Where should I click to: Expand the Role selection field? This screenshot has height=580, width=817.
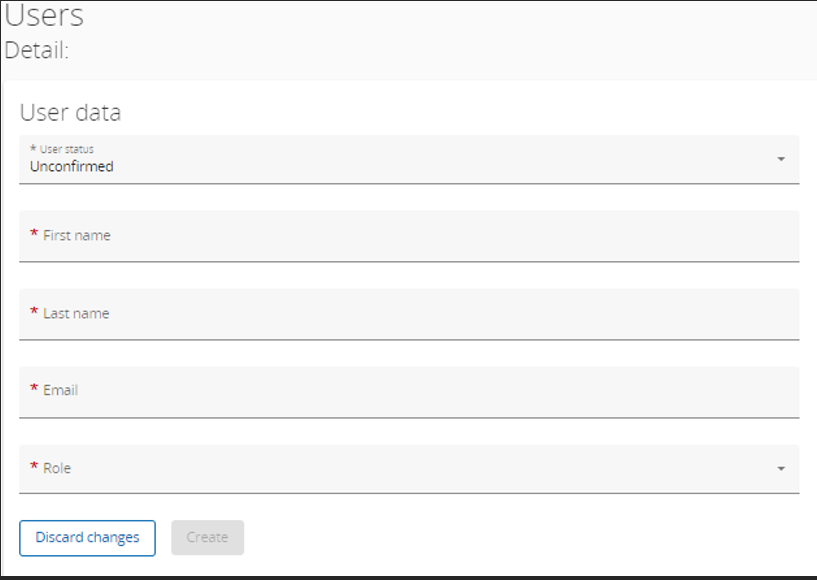[400, 469]
